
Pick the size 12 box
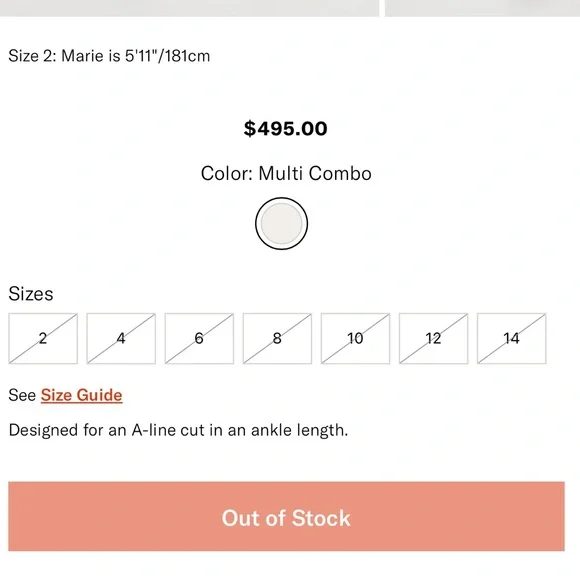pyautogui.click(x=433, y=338)
